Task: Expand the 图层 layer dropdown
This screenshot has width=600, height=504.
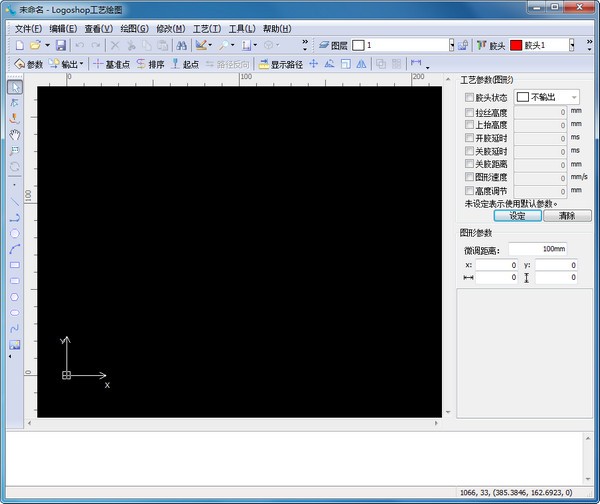Action: click(451, 46)
